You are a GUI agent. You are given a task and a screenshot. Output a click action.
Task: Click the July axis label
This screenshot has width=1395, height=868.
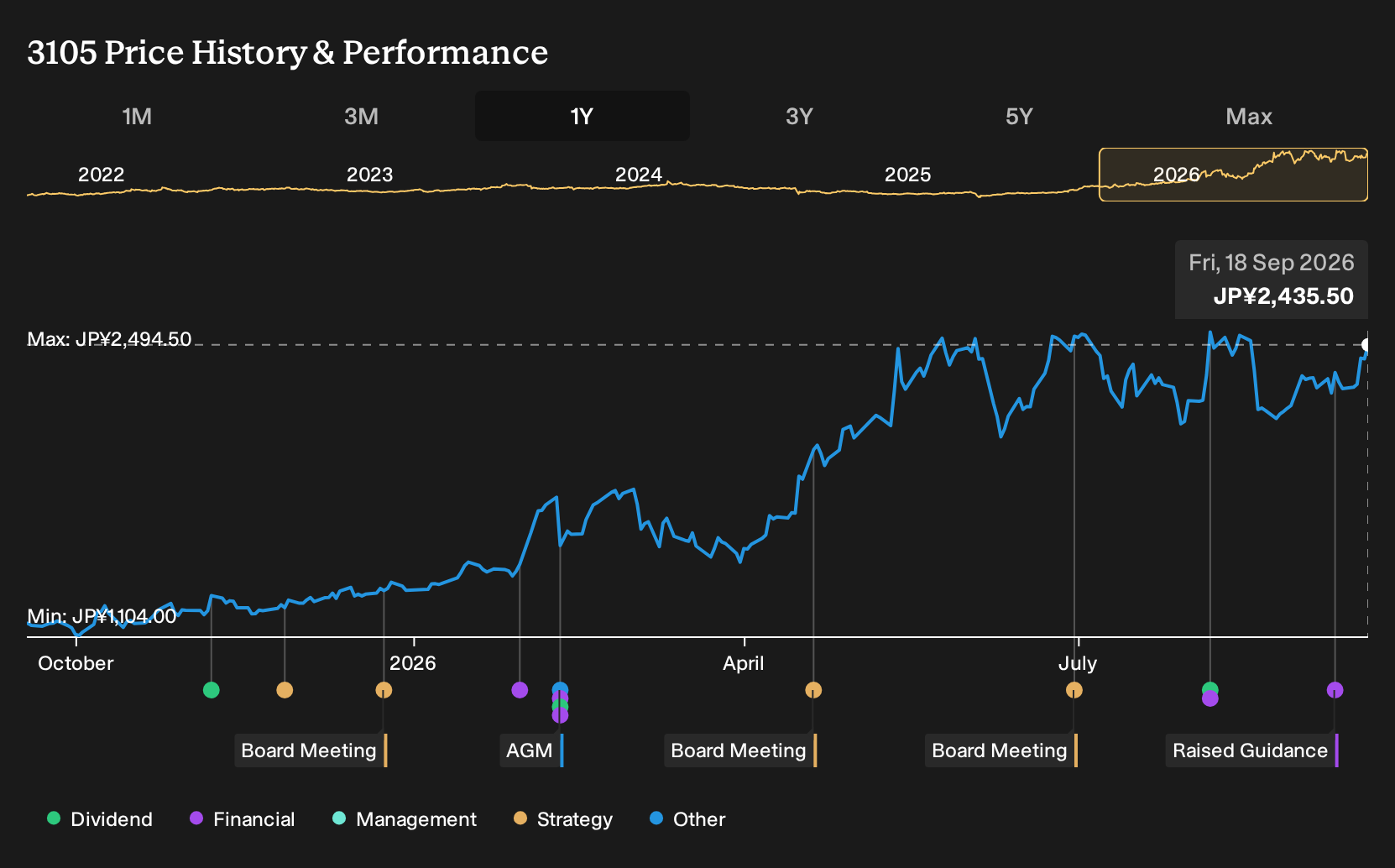[x=1078, y=663]
